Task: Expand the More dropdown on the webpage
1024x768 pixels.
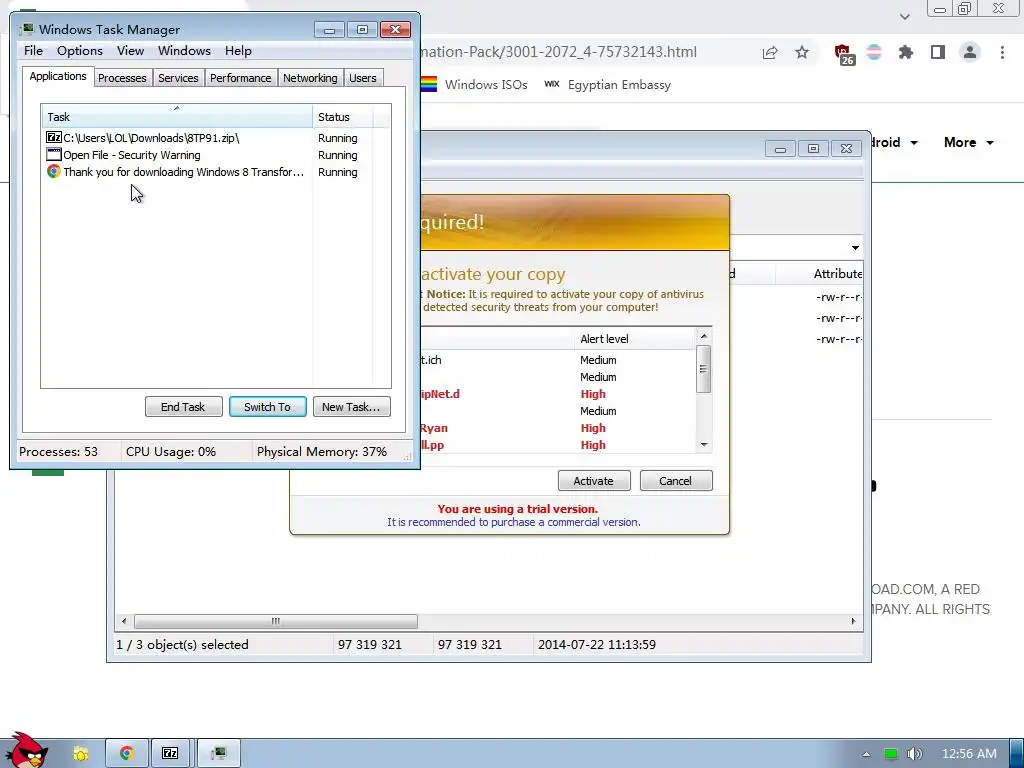Action: 969,142
